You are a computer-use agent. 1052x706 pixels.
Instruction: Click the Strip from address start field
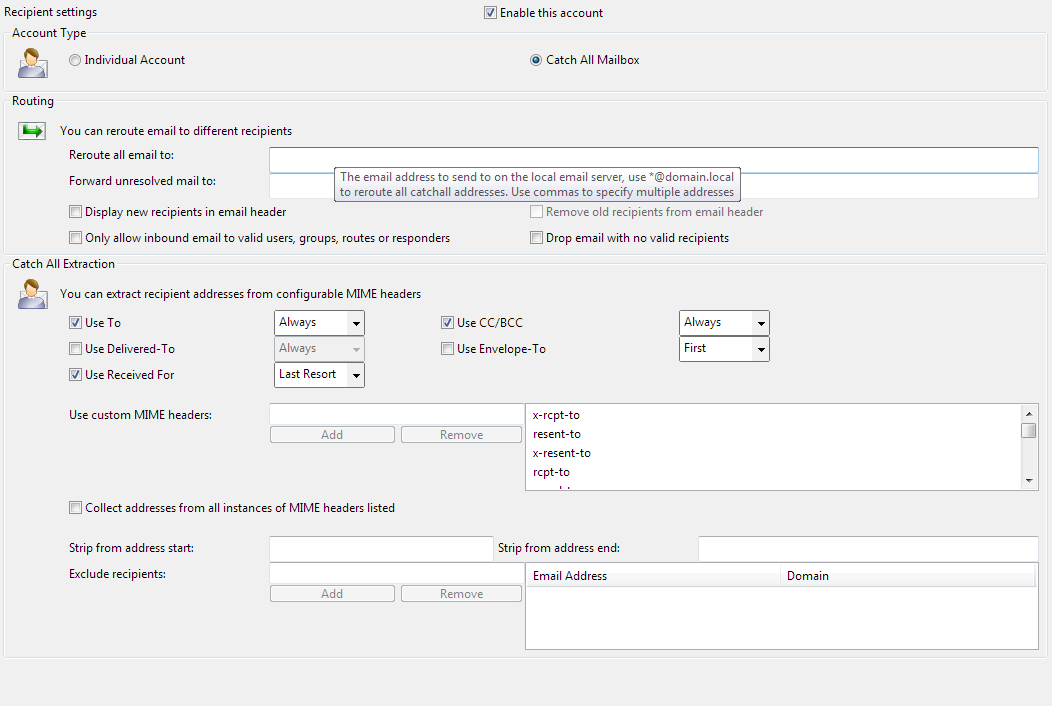(381, 549)
